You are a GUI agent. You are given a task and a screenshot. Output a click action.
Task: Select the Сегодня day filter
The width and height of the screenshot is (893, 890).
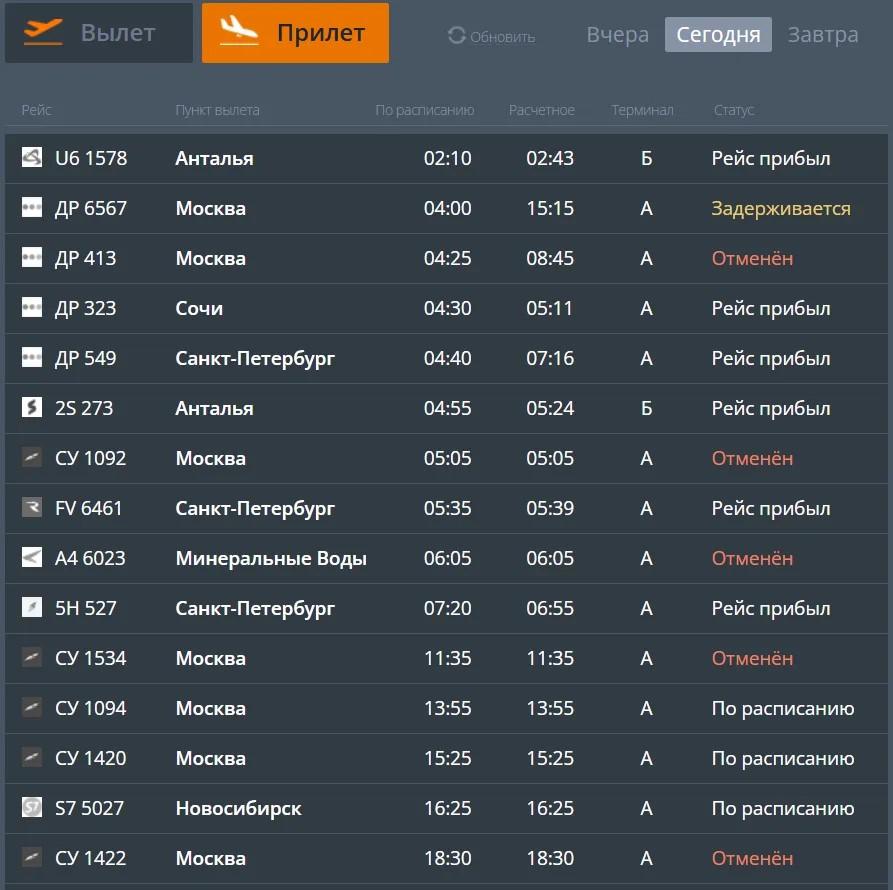718,35
